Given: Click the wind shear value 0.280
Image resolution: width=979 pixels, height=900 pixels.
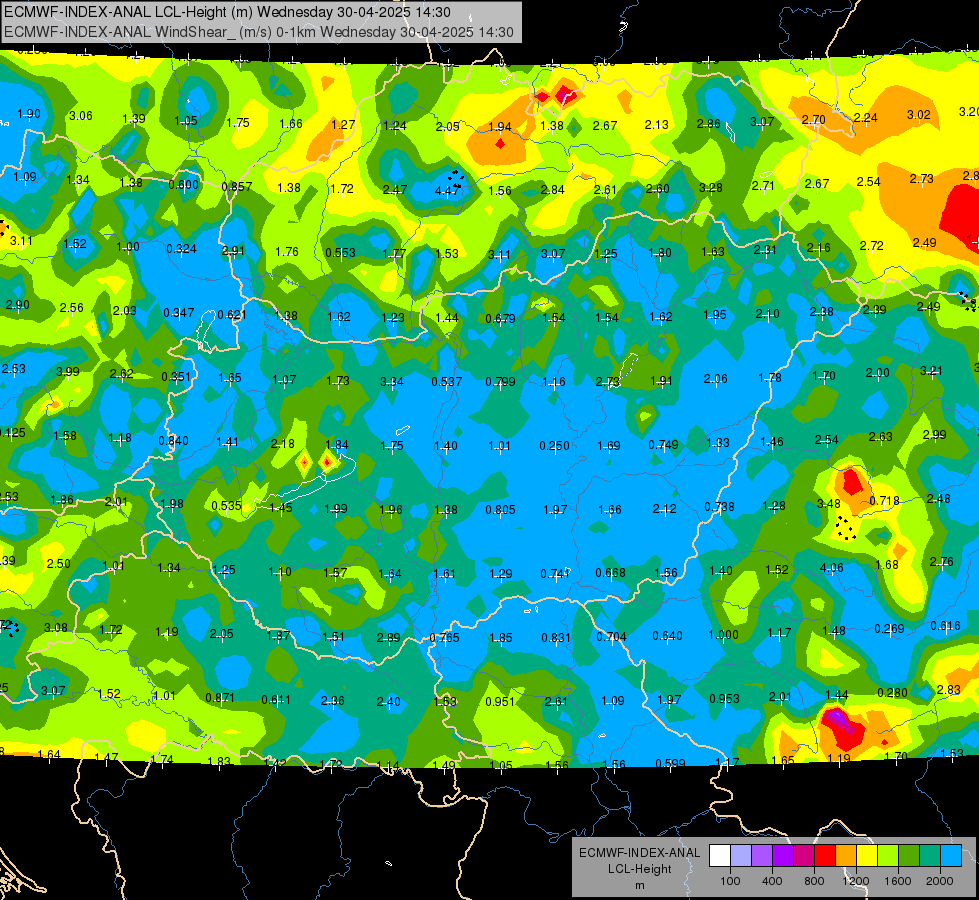Looking at the screenshot, I should click(892, 692).
